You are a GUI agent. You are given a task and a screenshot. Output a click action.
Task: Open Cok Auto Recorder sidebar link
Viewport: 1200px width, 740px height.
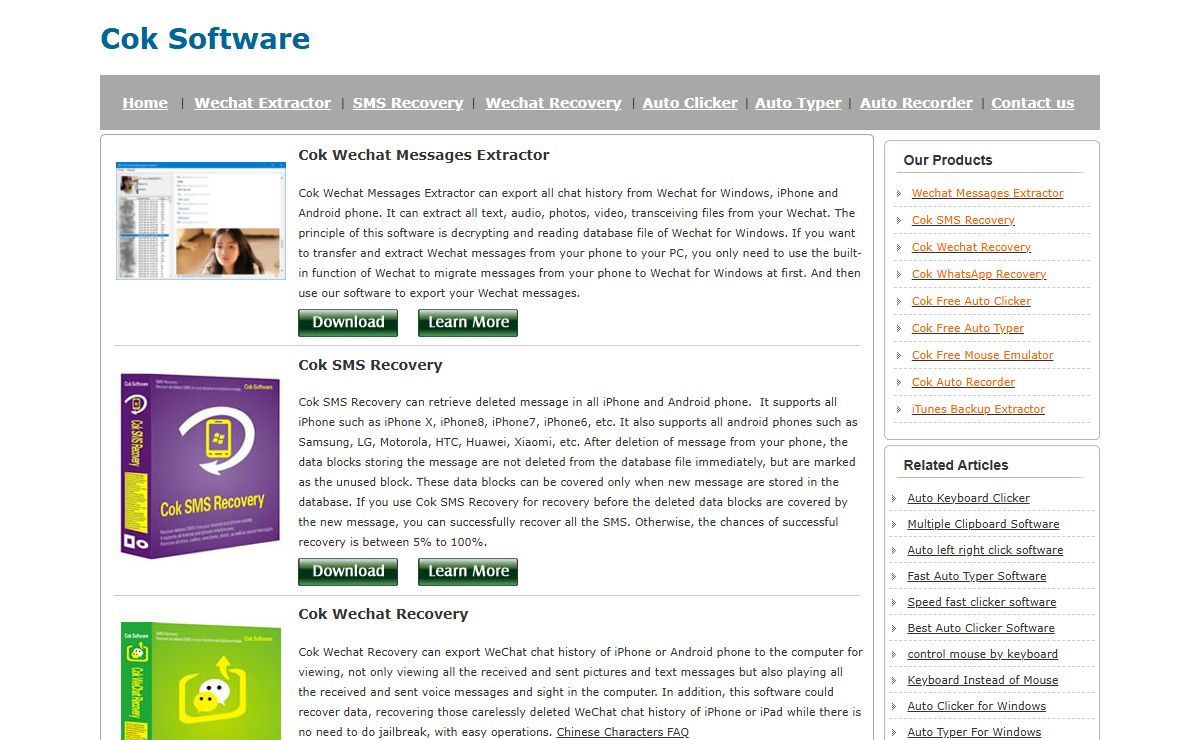963,382
